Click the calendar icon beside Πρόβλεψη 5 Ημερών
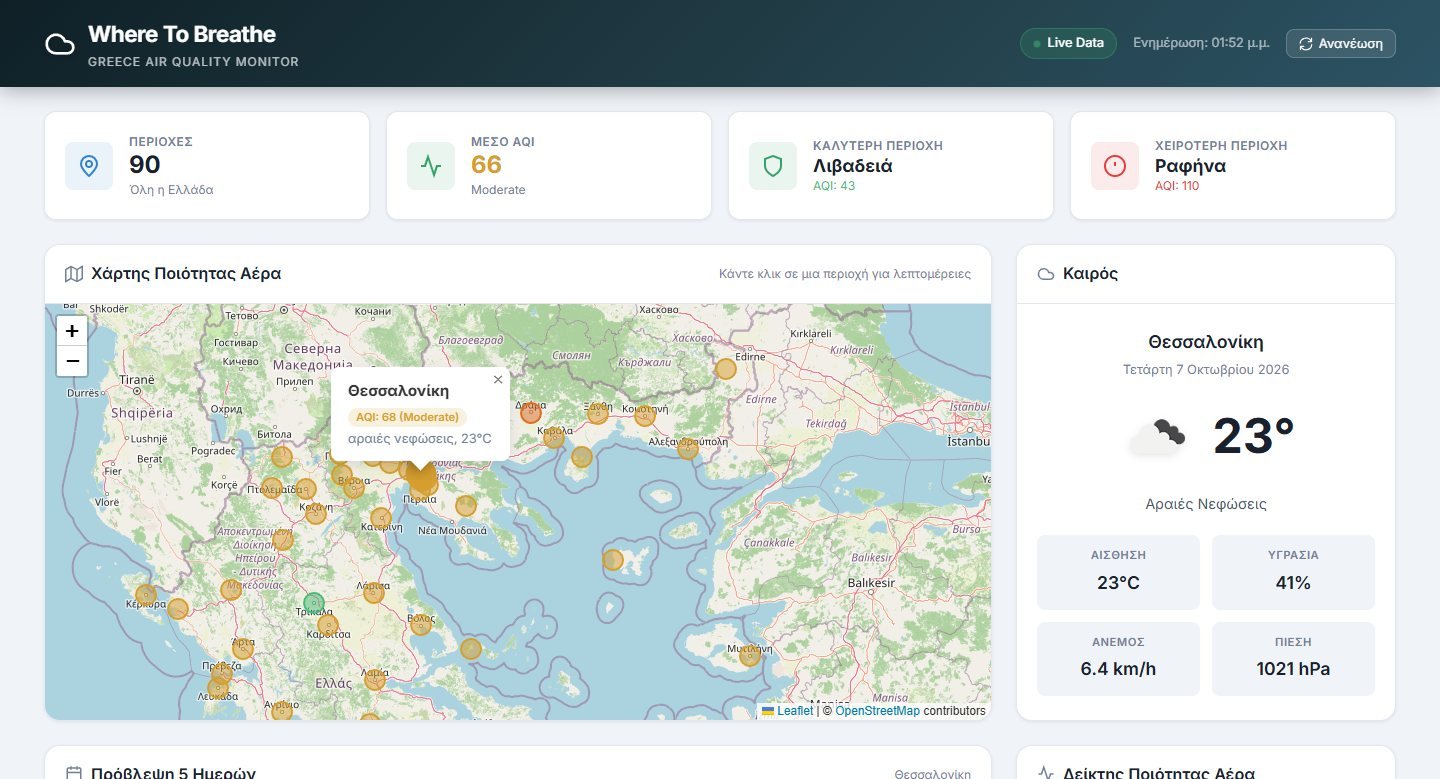 (74, 773)
